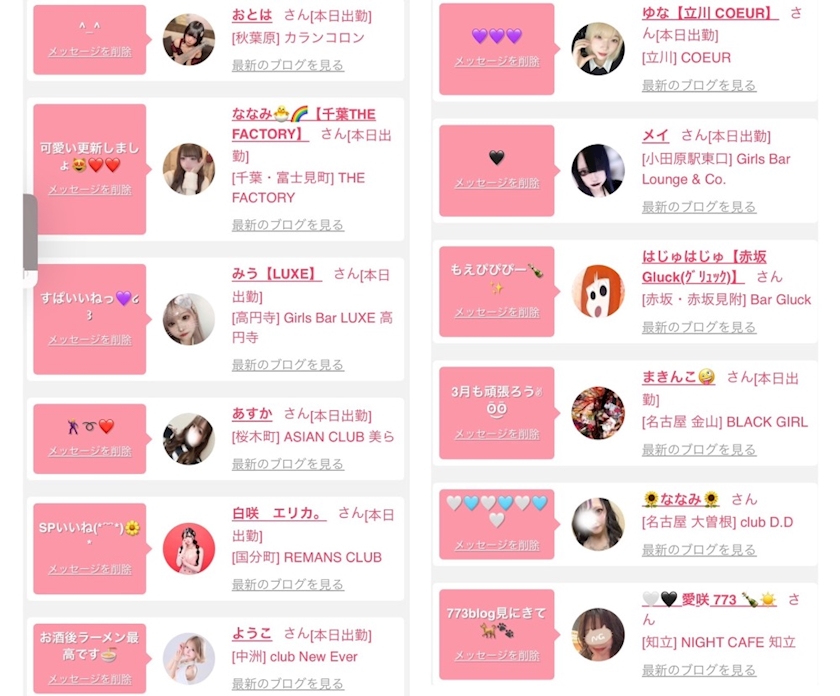The image size is (840, 696).
Task: Delete the 773blog見にきて message
Action: click(x=497, y=655)
